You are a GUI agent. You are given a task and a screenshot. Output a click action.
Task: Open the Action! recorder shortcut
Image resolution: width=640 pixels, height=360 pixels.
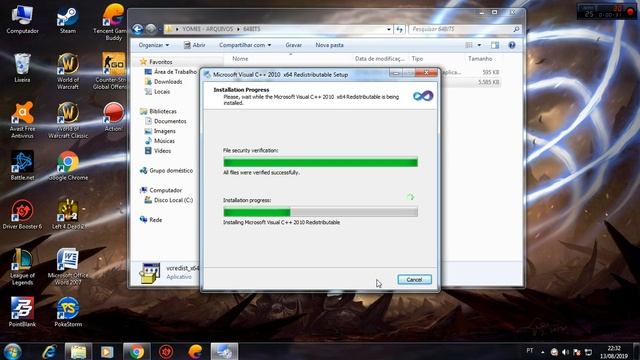pyautogui.click(x=113, y=117)
